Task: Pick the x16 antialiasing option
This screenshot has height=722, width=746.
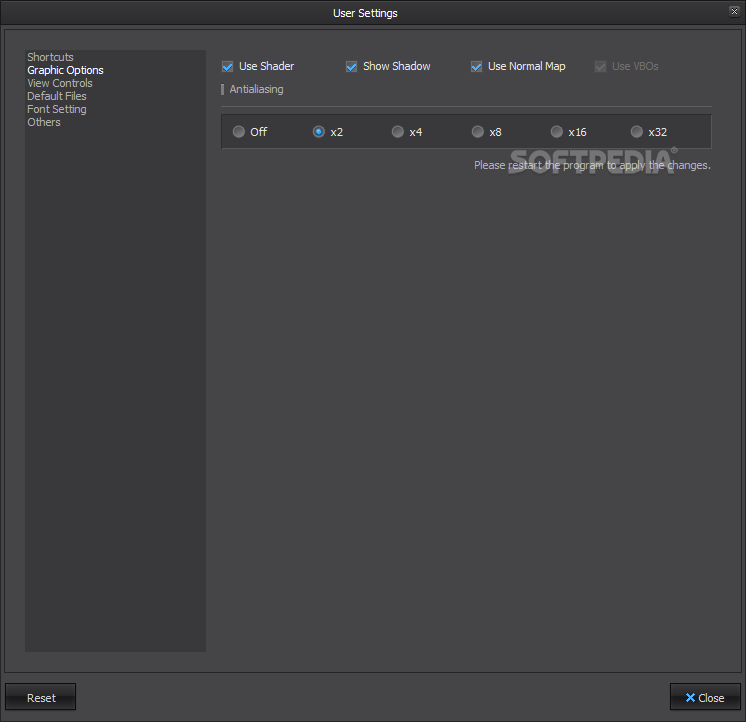Action: (556, 132)
